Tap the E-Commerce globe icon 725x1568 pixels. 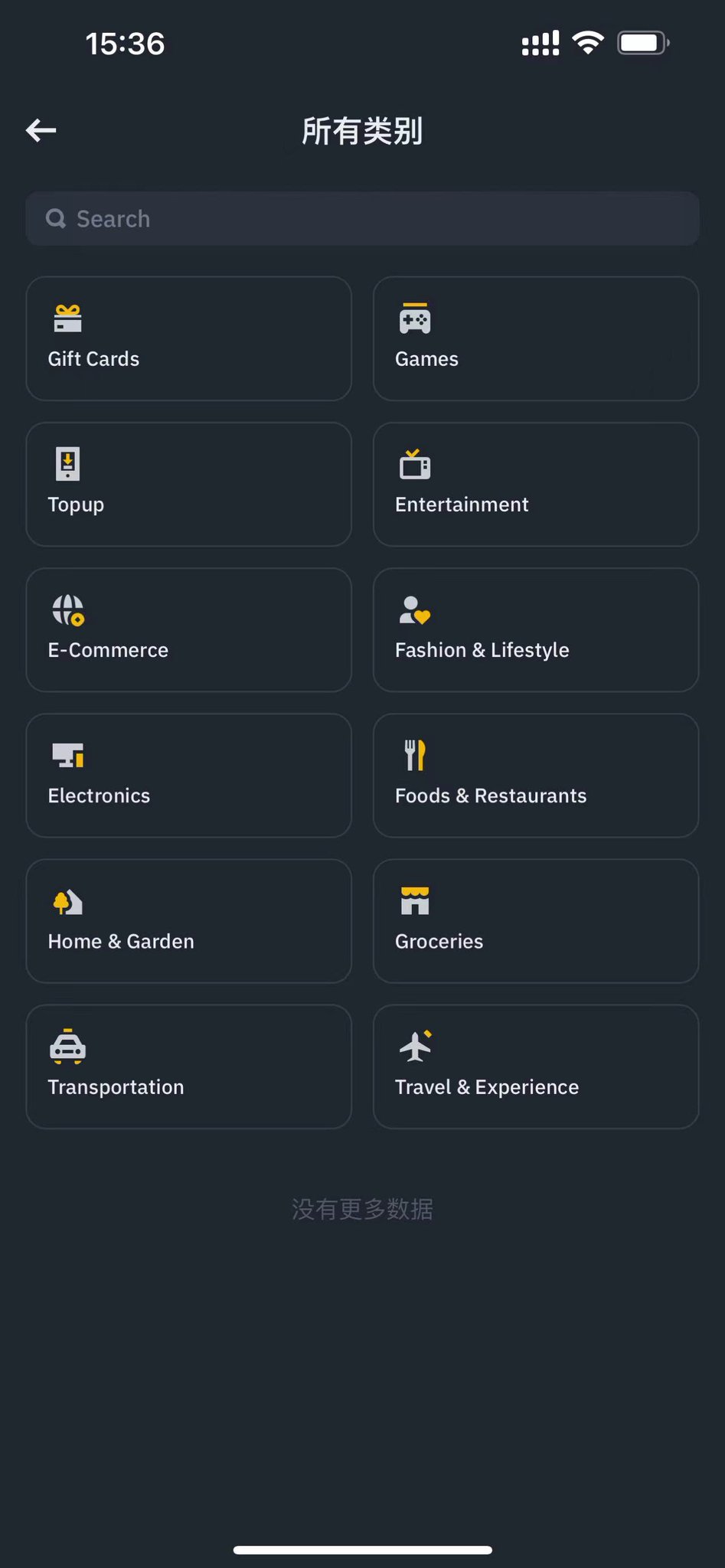pos(68,610)
